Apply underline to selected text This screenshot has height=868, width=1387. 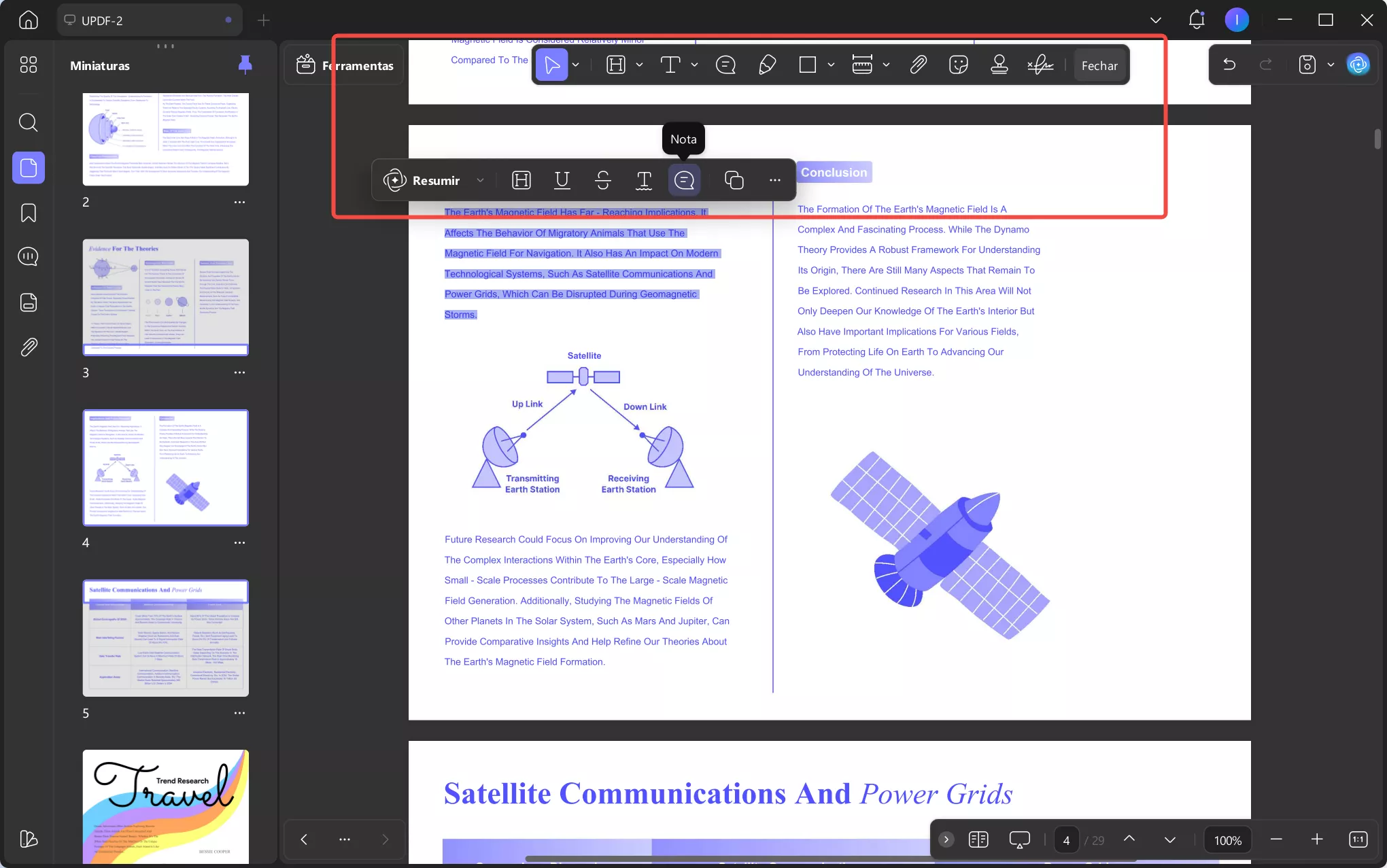[x=562, y=180]
